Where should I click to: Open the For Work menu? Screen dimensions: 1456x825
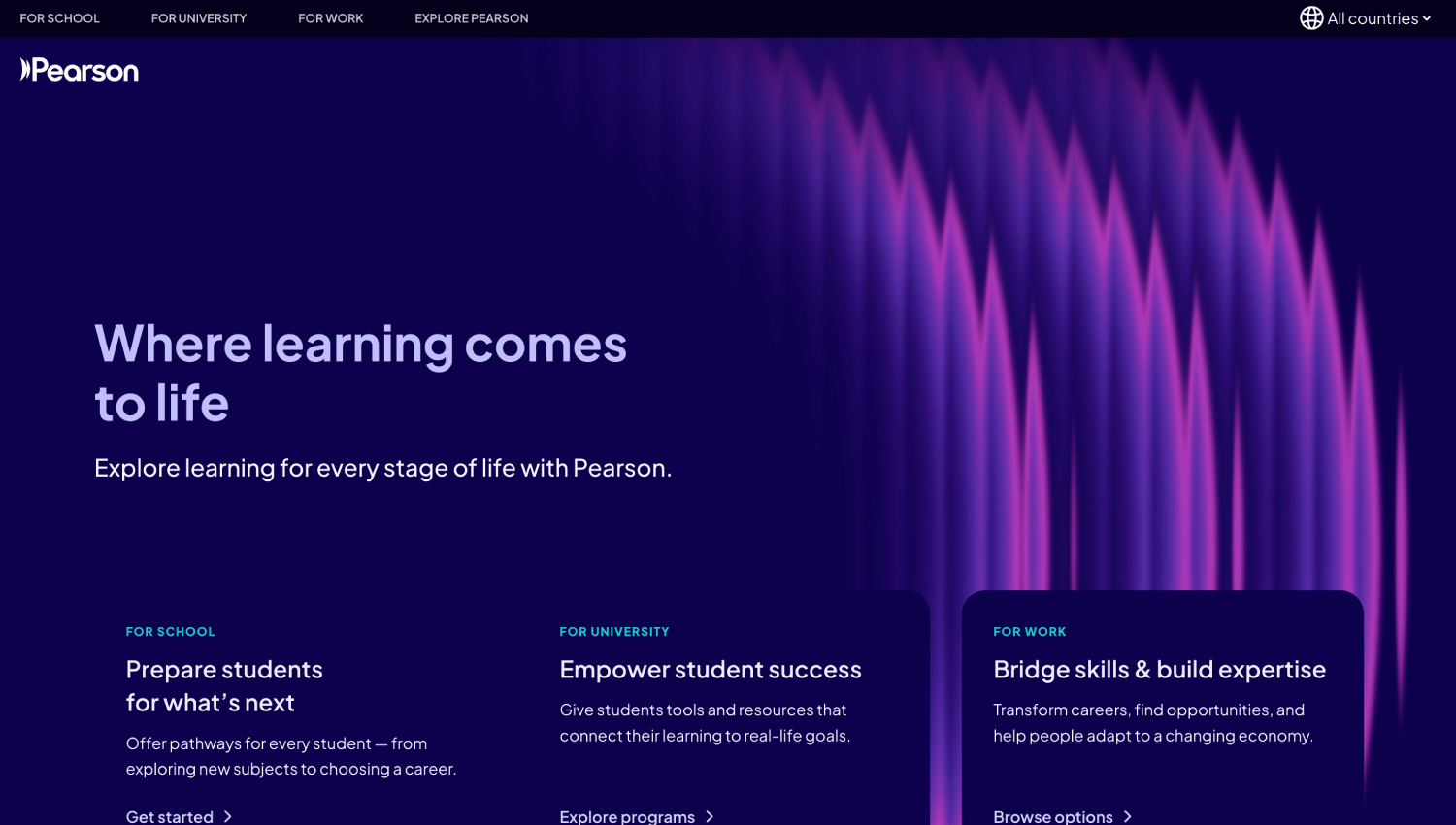pyautogui.click(x=331, y=18)
